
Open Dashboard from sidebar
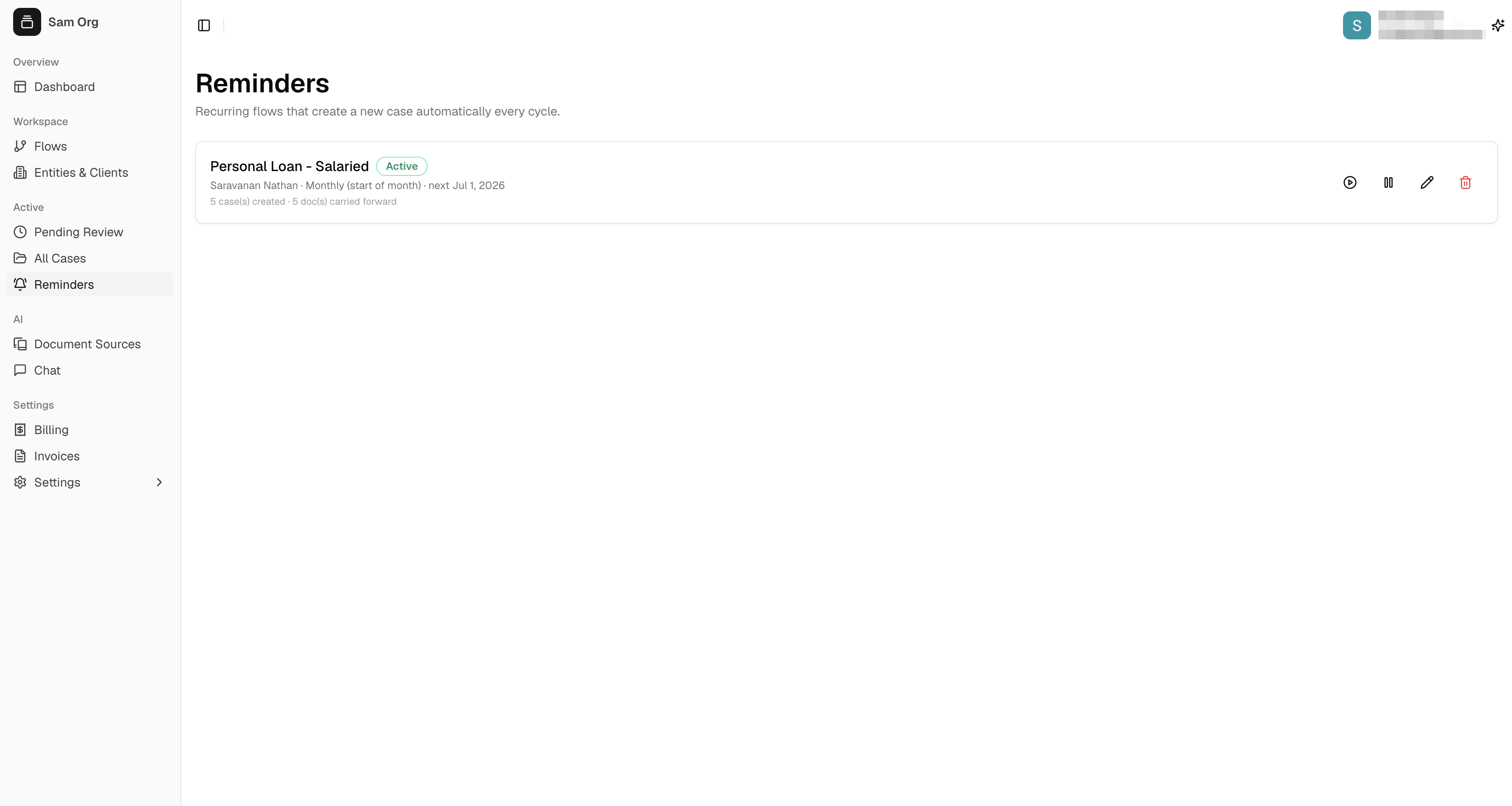pos(90,87)
